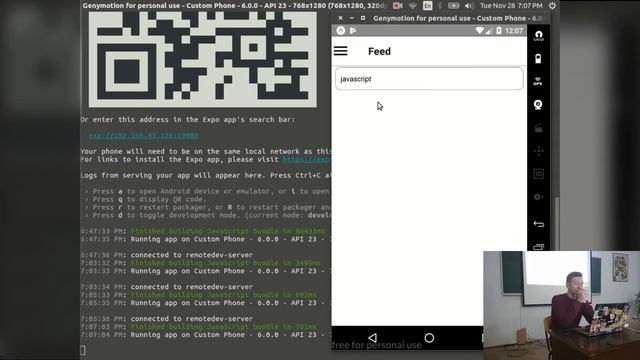Minimize the Genymotion emulator window
The height and width of the screenshot is (360, 640).
coord(351,18)
